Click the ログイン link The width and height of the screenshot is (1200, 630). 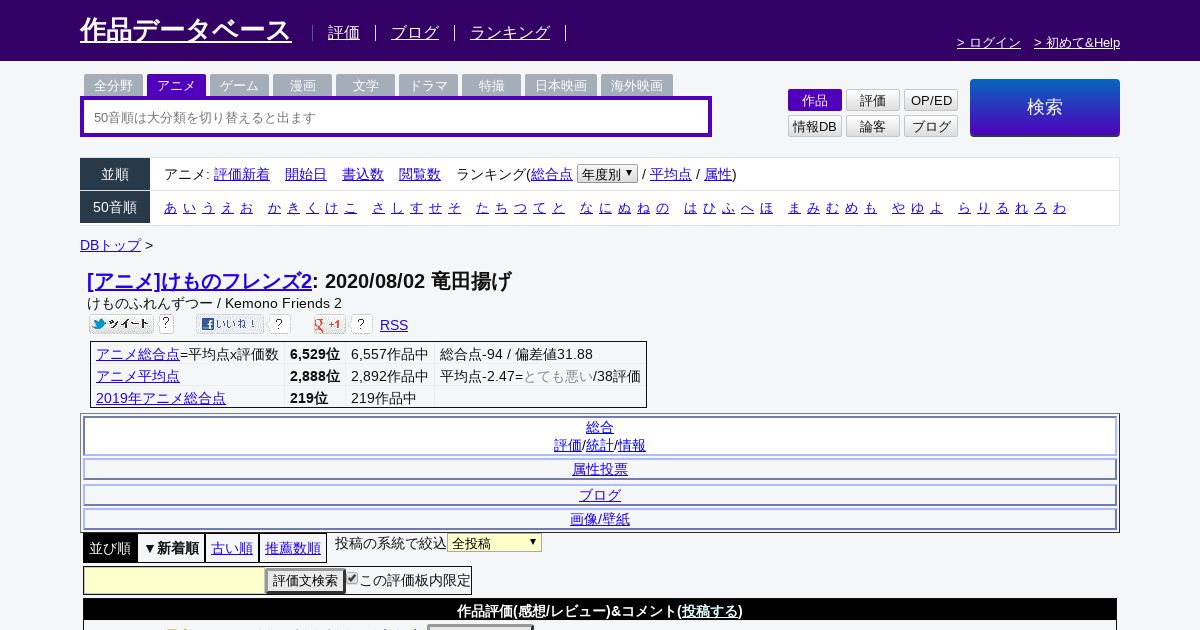(989, 42)
